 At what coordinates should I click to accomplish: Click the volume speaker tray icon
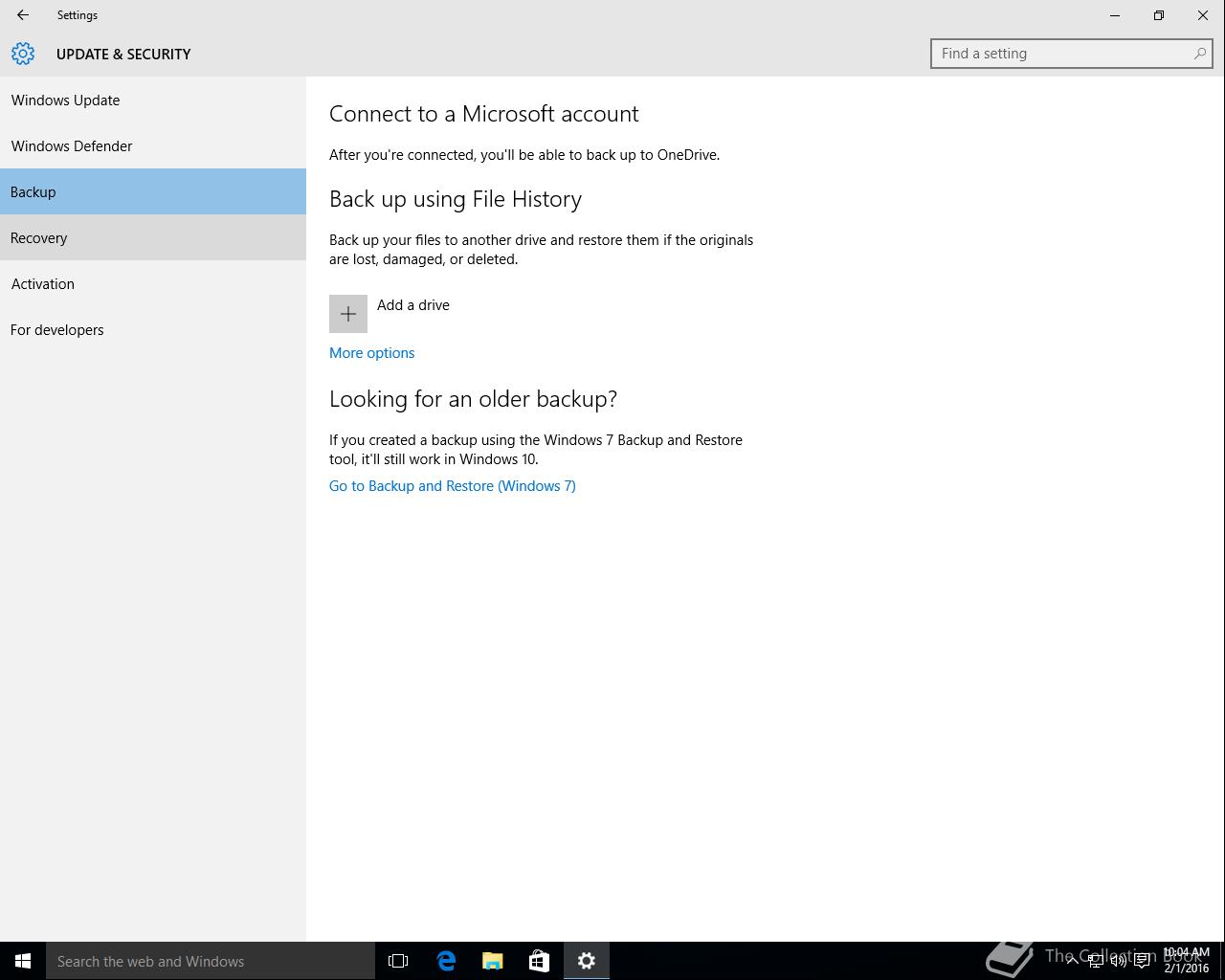pos(1118,961)
